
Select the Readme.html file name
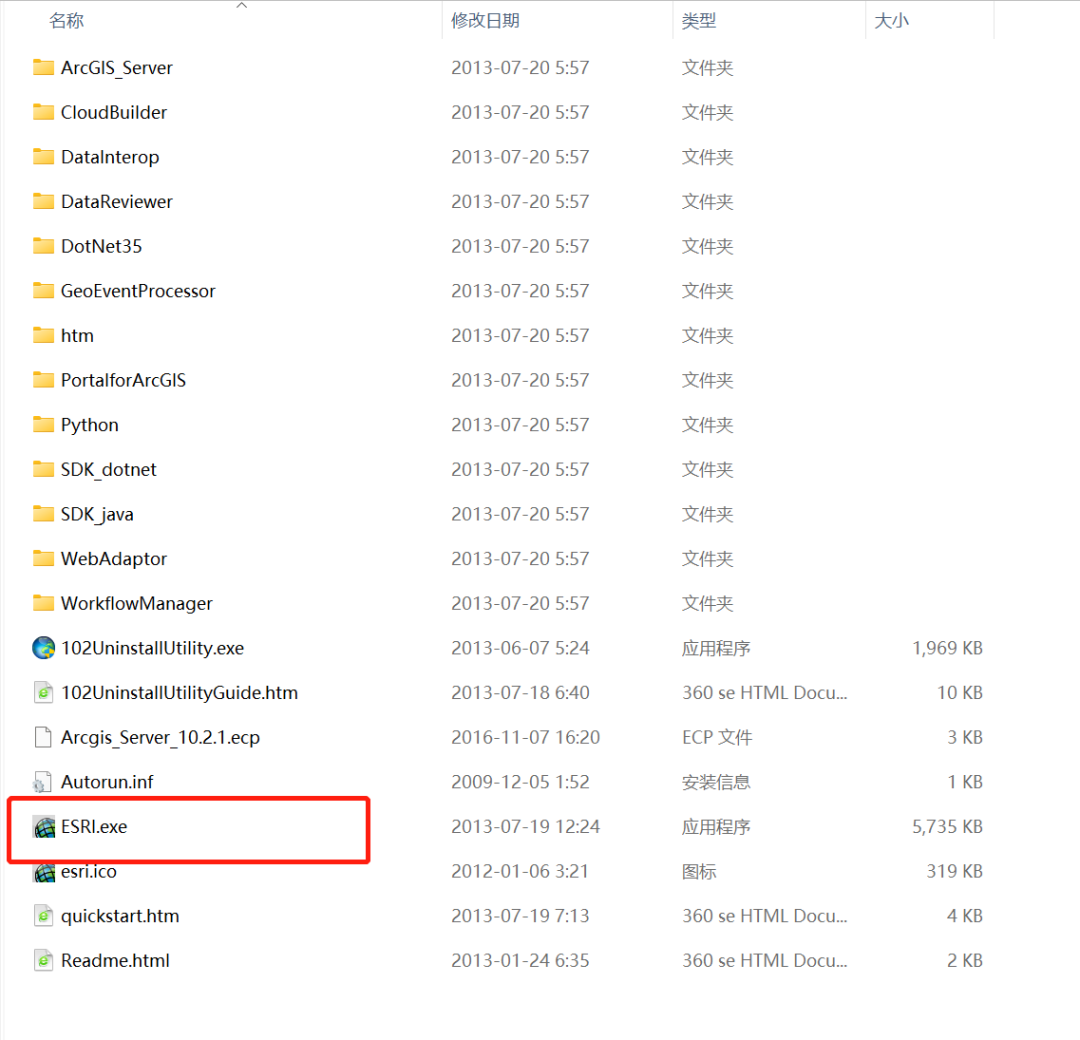click(115, 960)
